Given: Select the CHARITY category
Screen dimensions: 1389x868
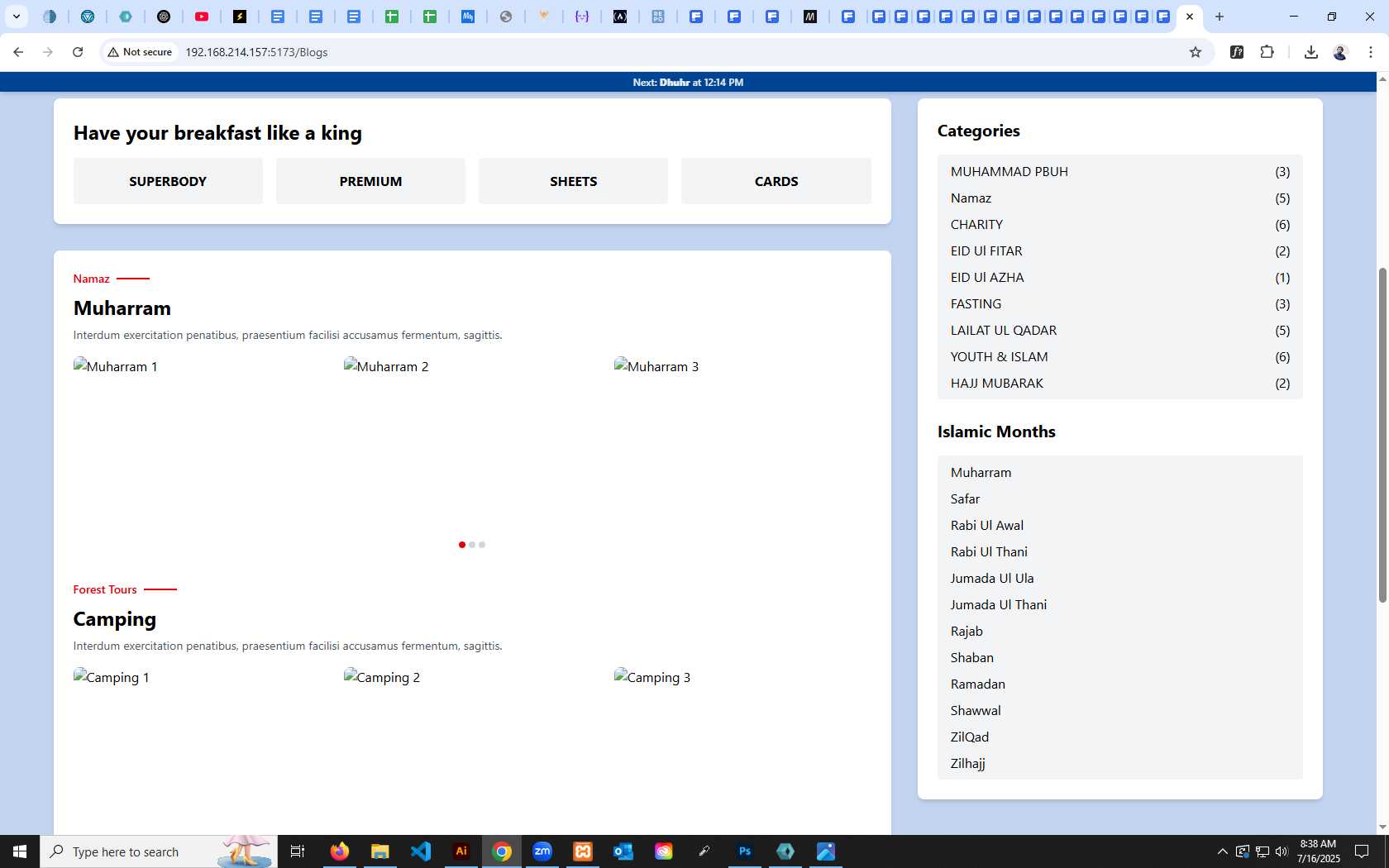Looking at the screenshot, I should coord(1120,225).
